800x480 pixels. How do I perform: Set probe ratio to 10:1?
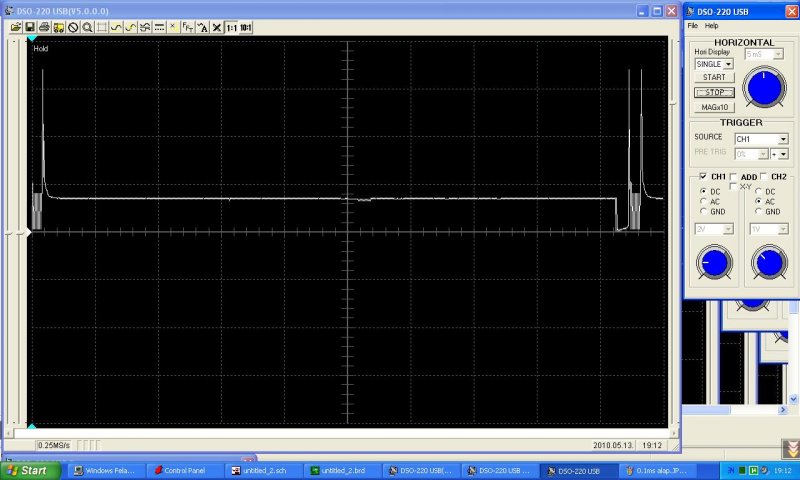(x=246, y=28)
